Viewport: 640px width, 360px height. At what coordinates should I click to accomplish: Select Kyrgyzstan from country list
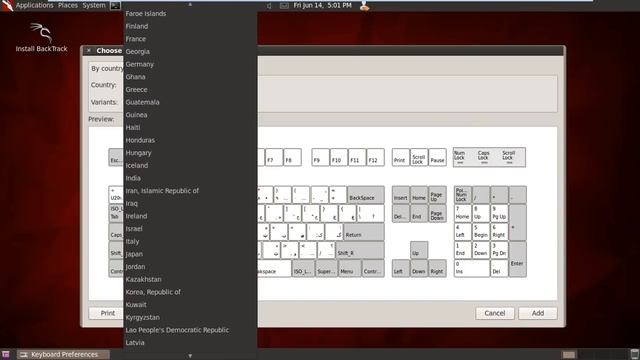pyautogui.click(x=190, y=317)
